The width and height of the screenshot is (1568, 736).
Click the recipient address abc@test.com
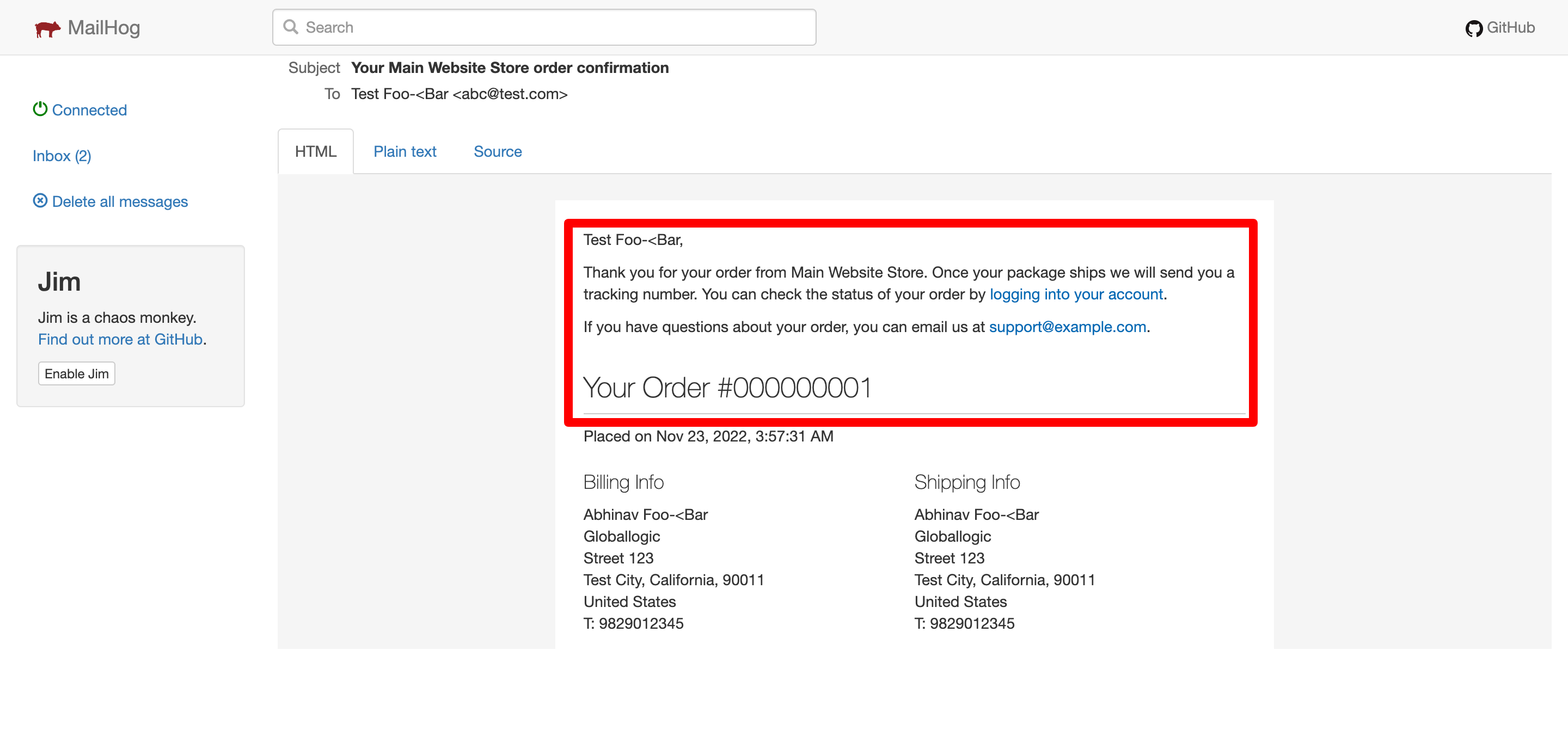(x=459, y=94)
